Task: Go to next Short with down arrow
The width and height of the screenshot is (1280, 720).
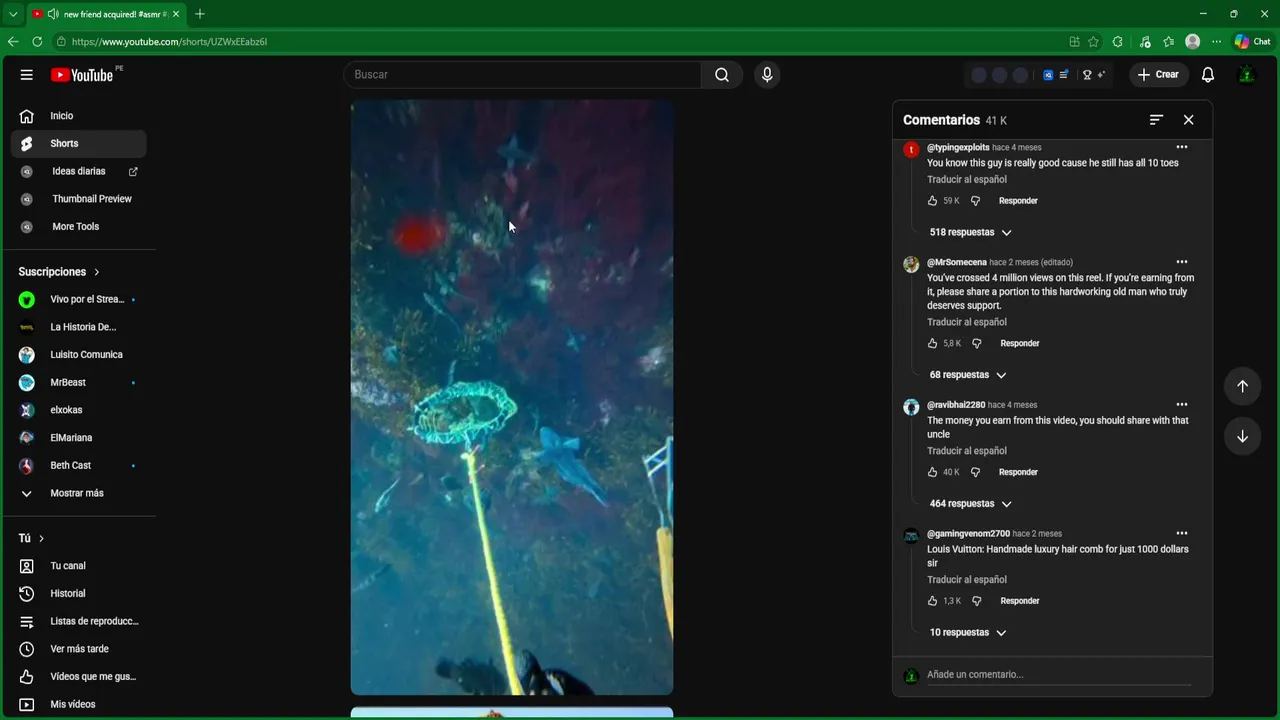Action: [1242, 436]
